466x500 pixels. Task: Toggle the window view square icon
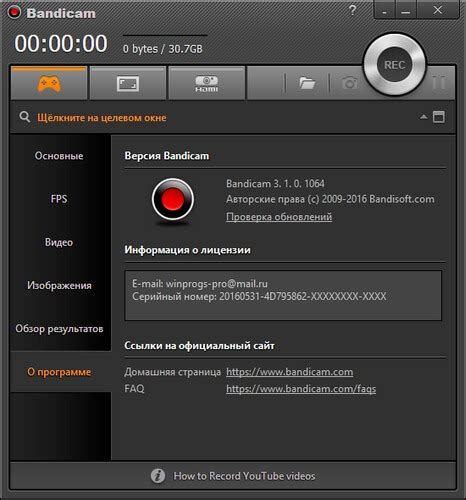[438, 117]
